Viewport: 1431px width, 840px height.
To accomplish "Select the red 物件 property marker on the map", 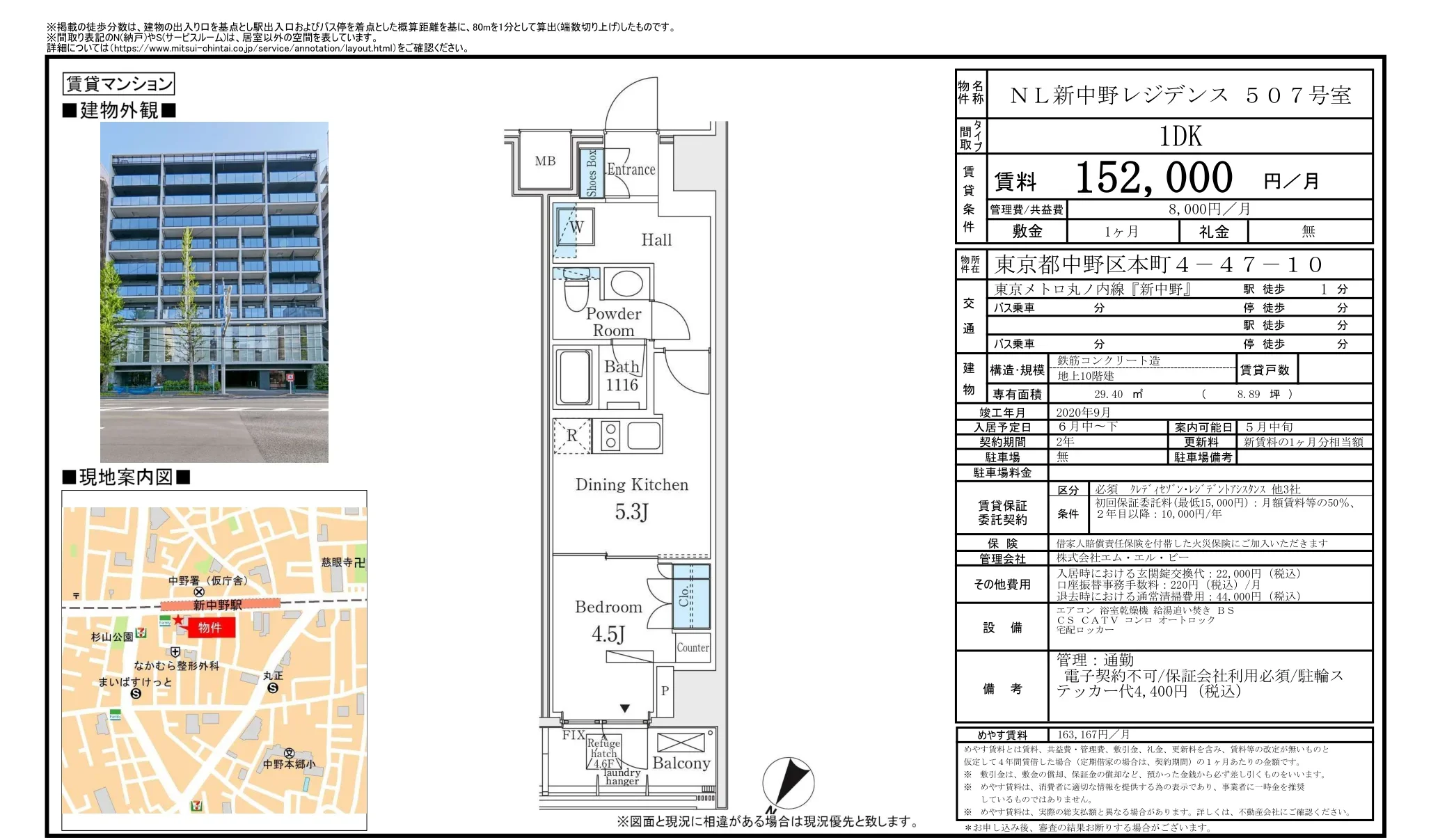I will click(x=211, y=628).
